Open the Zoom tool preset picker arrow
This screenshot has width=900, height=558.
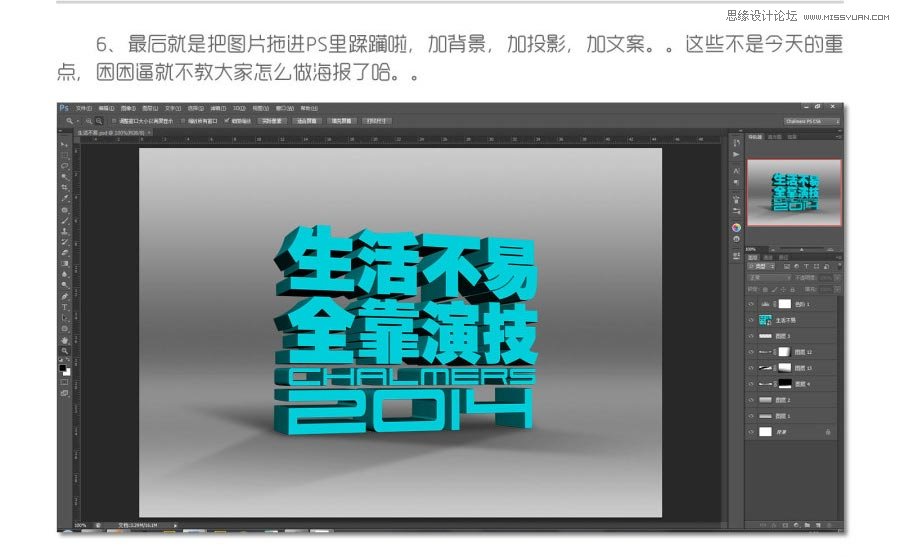78,121
